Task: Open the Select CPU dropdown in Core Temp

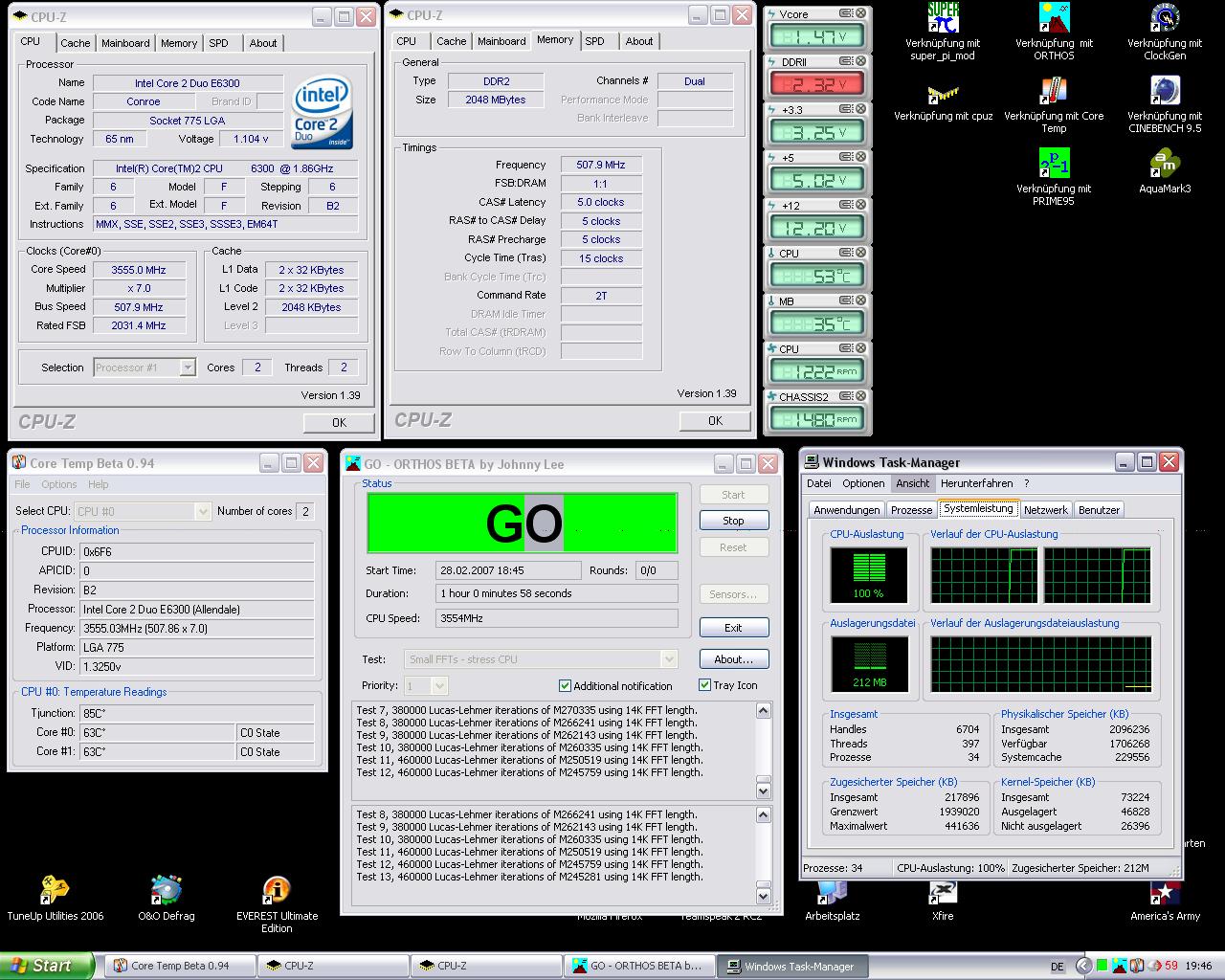Action: (203, 511)
